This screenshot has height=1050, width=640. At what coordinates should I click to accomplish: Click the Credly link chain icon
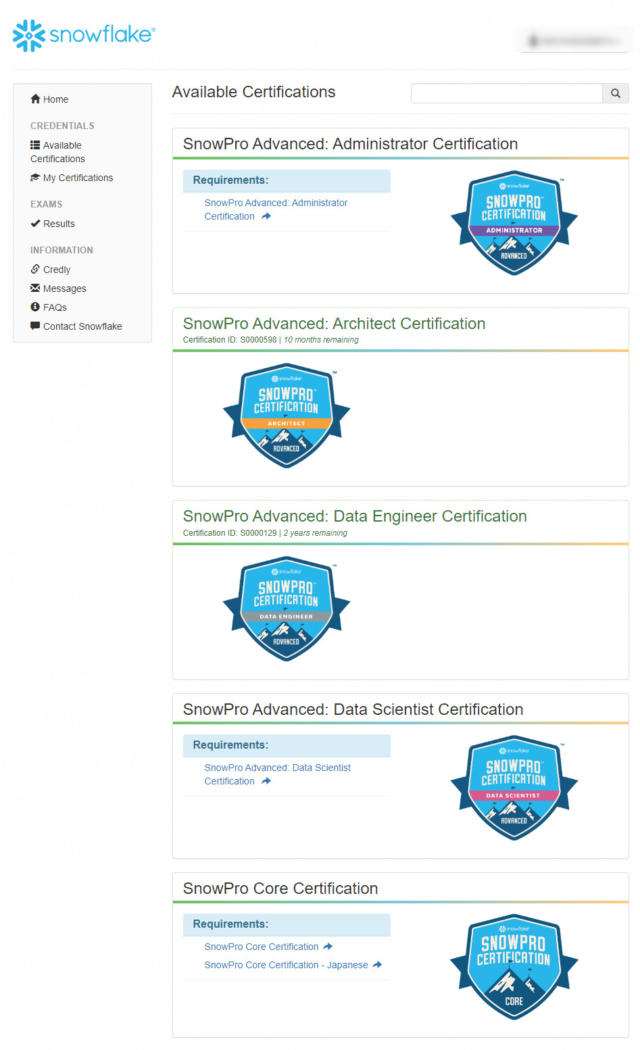[x=35, y=269]
